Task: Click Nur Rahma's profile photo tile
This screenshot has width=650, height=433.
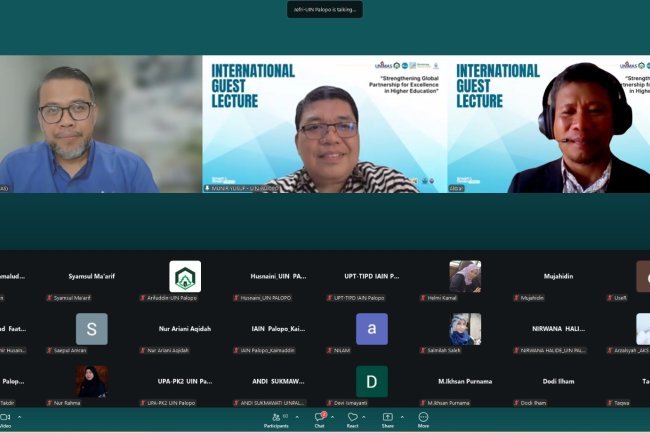Action: pos(92,382)
